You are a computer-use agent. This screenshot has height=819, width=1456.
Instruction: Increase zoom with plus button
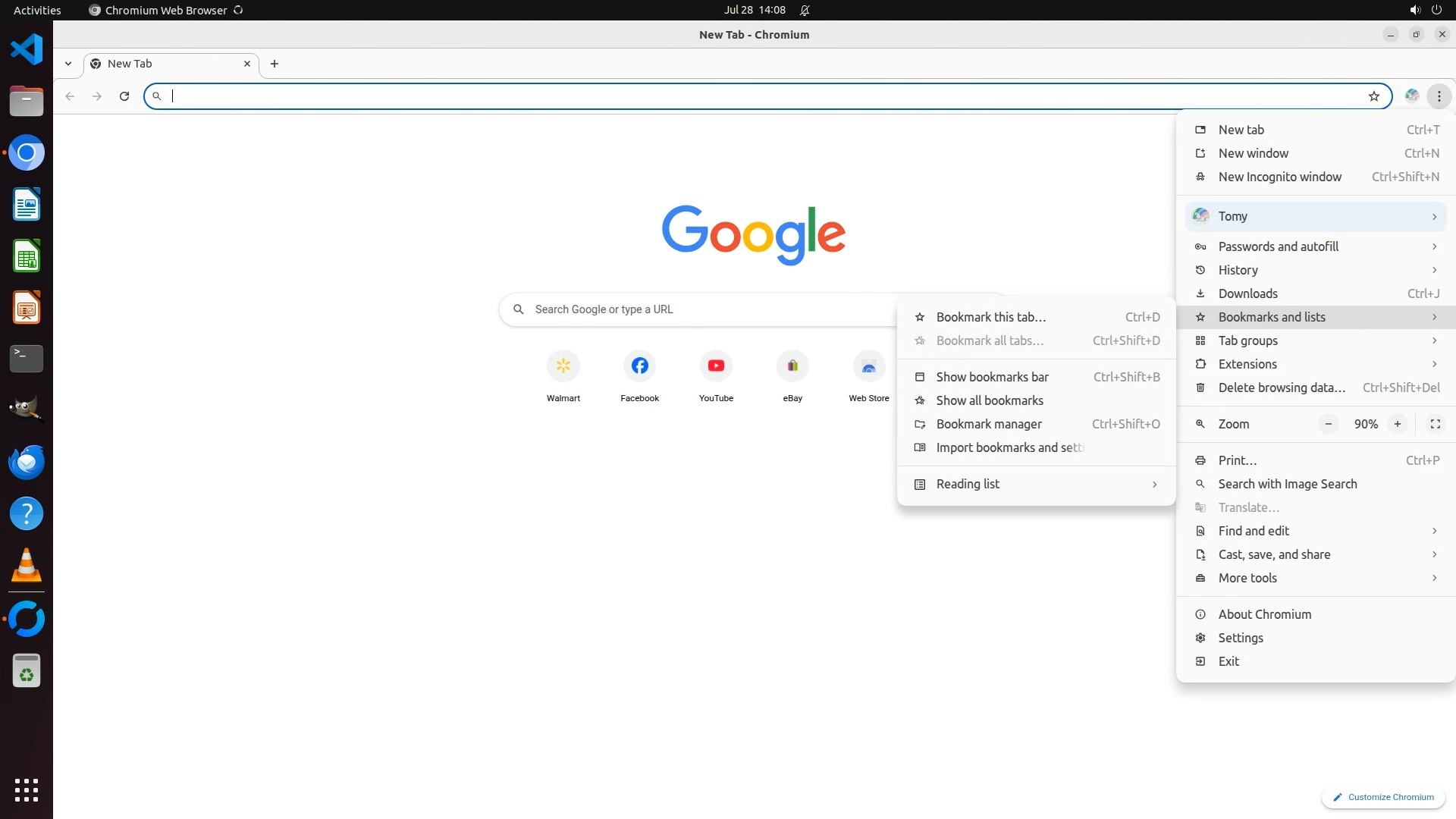tap(1397, 424)
